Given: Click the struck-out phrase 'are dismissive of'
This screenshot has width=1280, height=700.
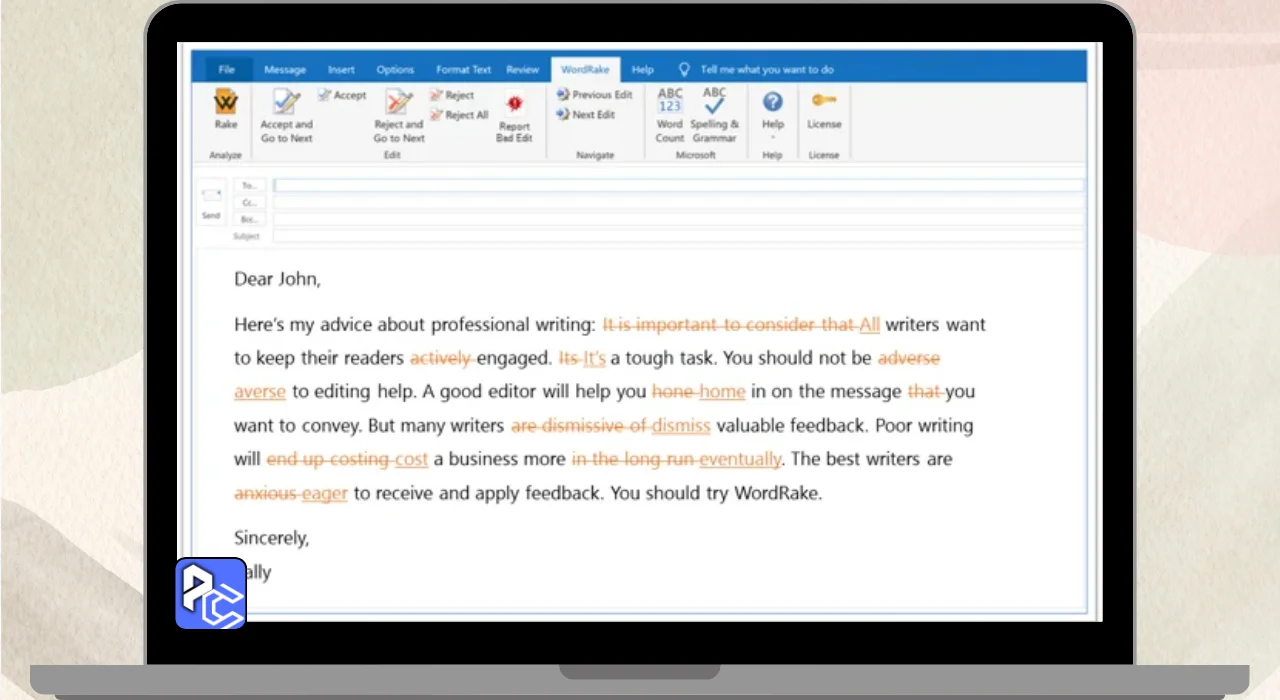Looking at the screenshot, I should pyautogui.click(x=579, y=426).
